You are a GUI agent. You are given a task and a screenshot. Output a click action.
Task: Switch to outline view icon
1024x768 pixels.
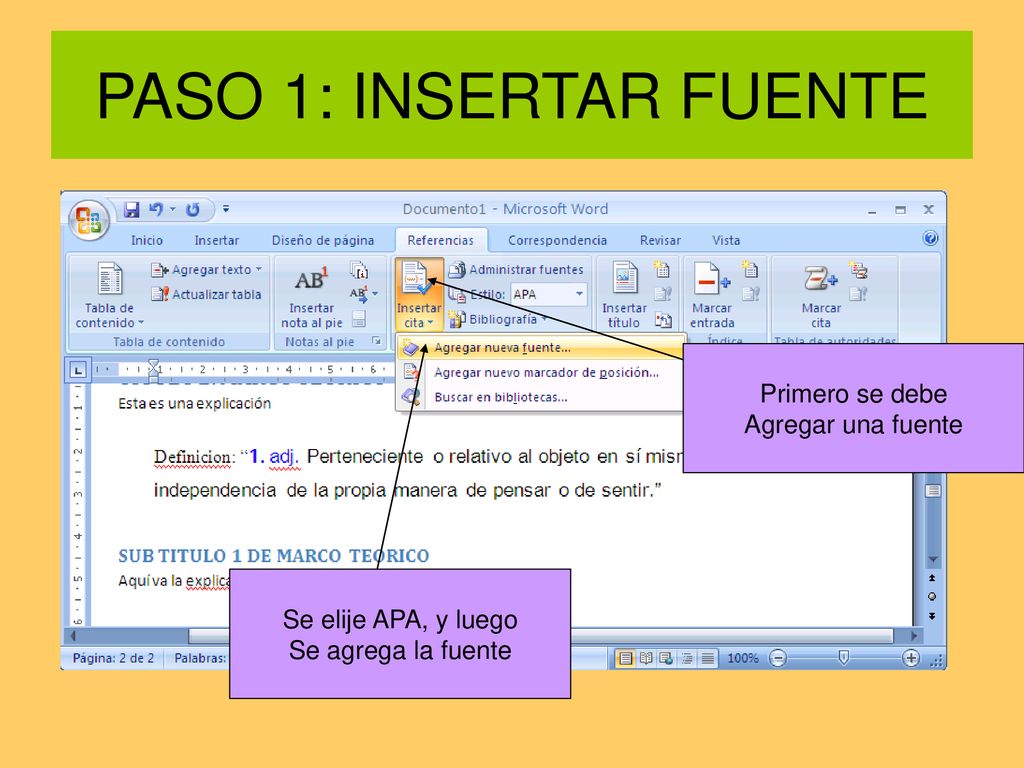pos(687,658)
